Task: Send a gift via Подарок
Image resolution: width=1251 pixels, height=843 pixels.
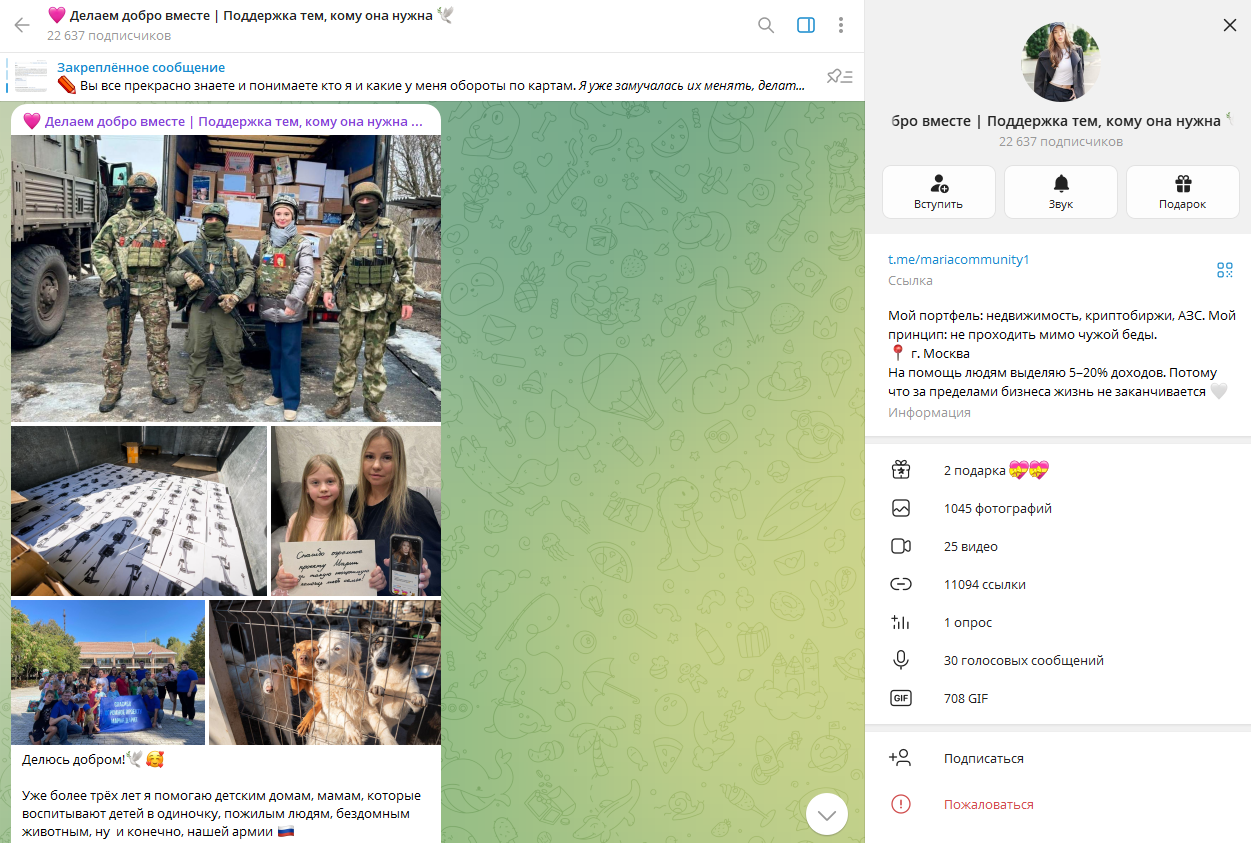Action: (1183, 192)
